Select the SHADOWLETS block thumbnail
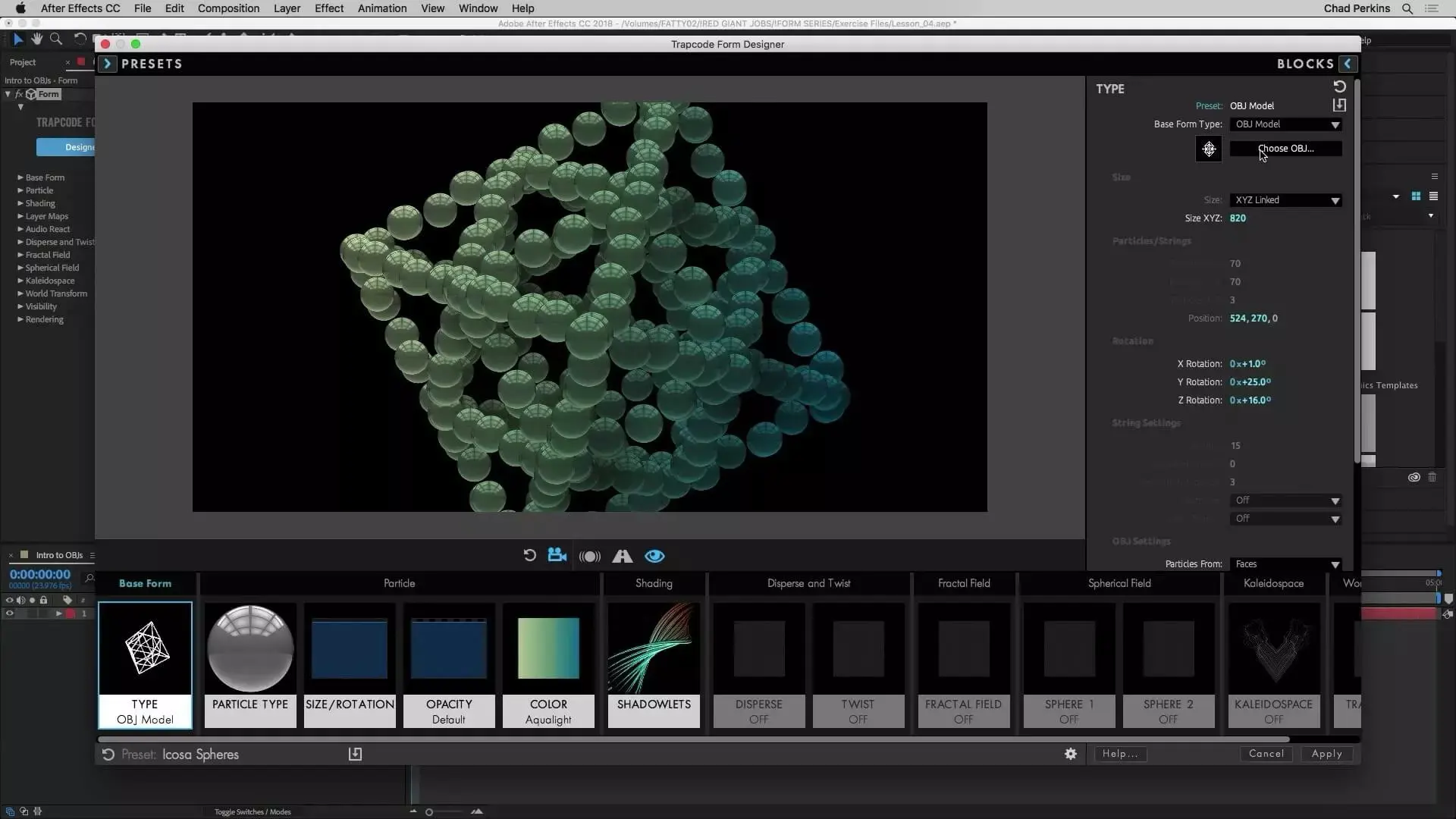Image resolution: width=1456 pixels, height=819 pixels. pos(654,665)
